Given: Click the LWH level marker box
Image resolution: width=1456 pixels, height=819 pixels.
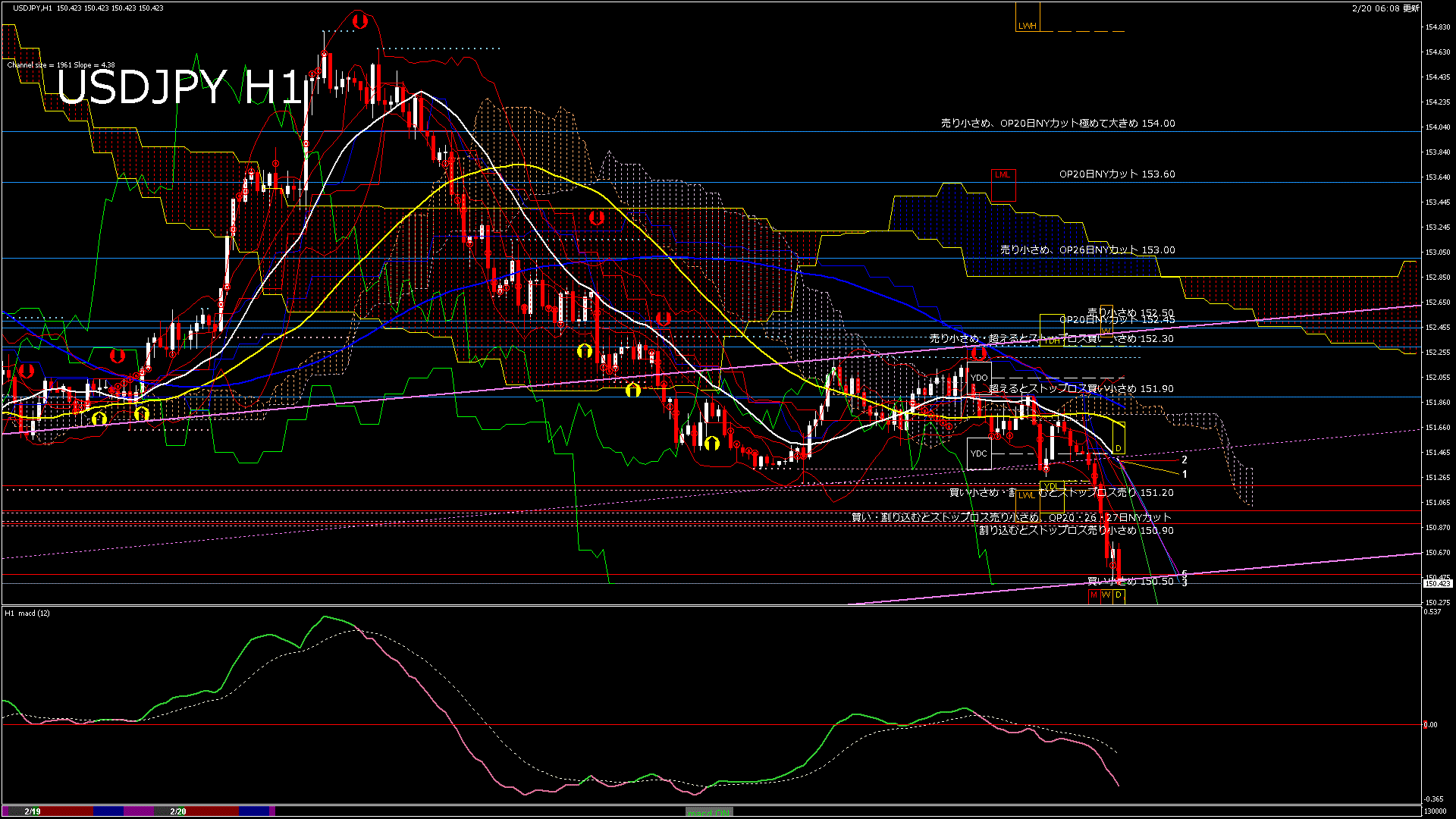Looking at the screenshot, I should (x=1028, y=17).
